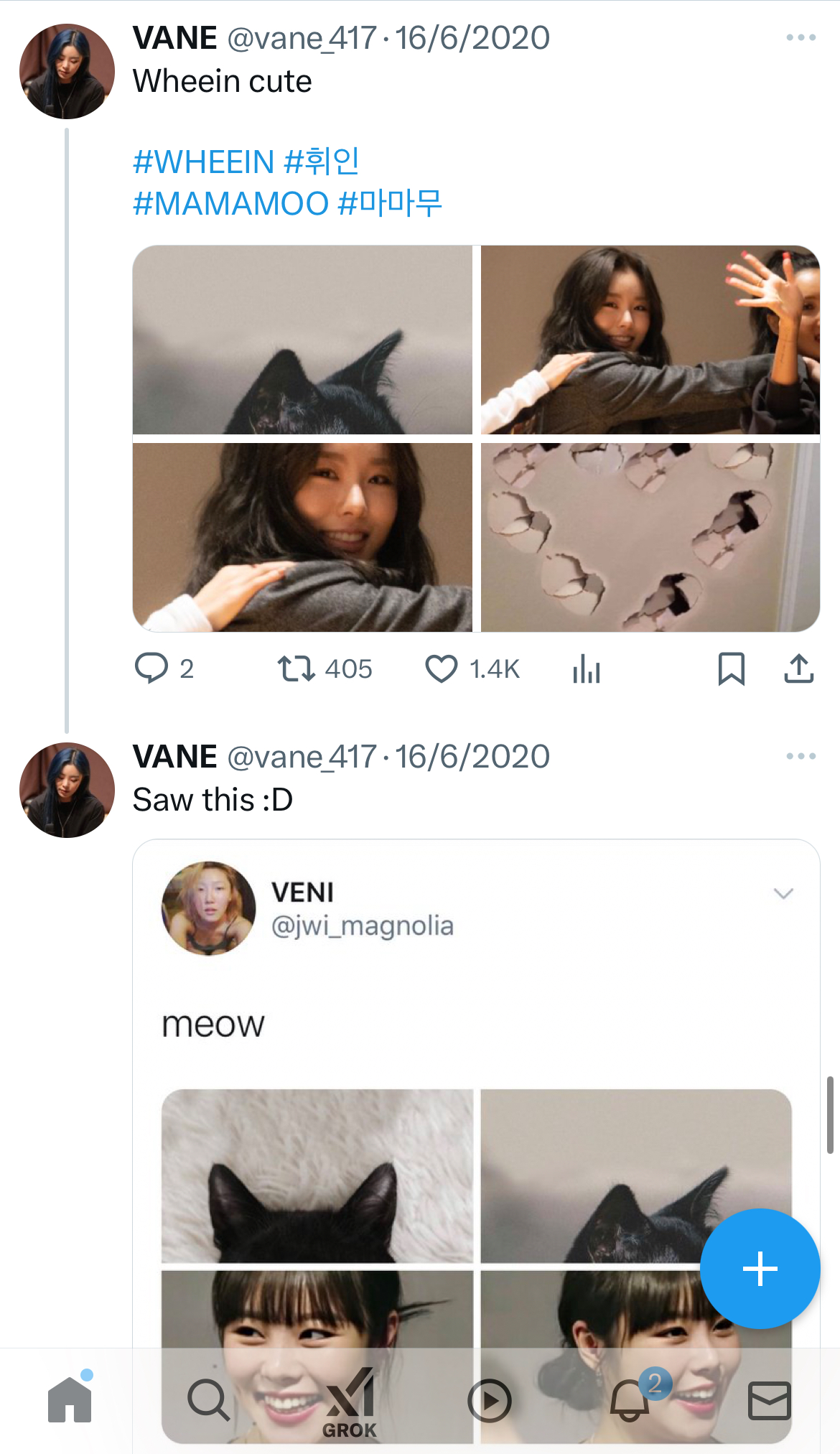View the black cat ears photo
Viewport: 840px width, 1454px height.
point(302,340)
